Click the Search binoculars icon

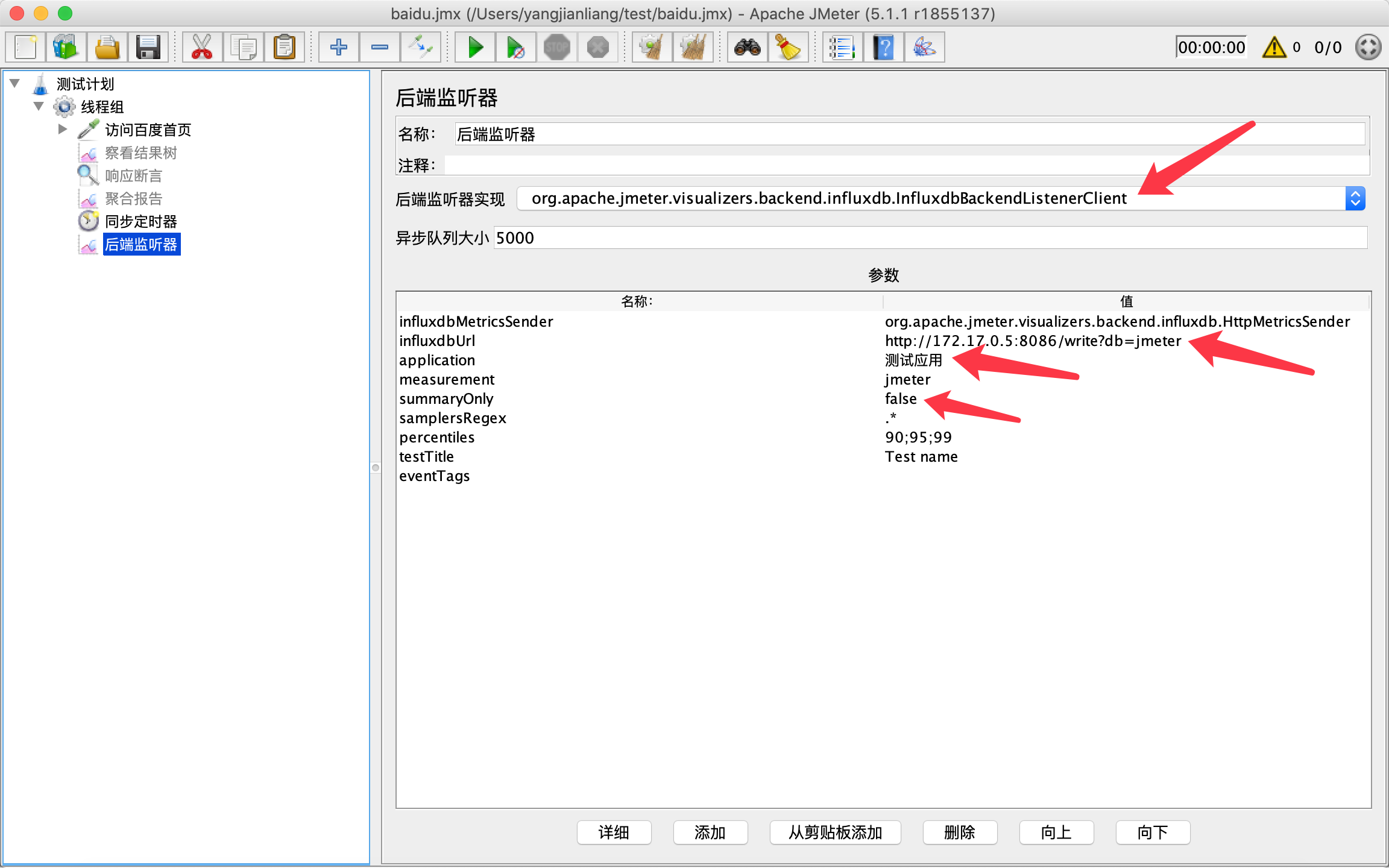(x=747, y=47)
